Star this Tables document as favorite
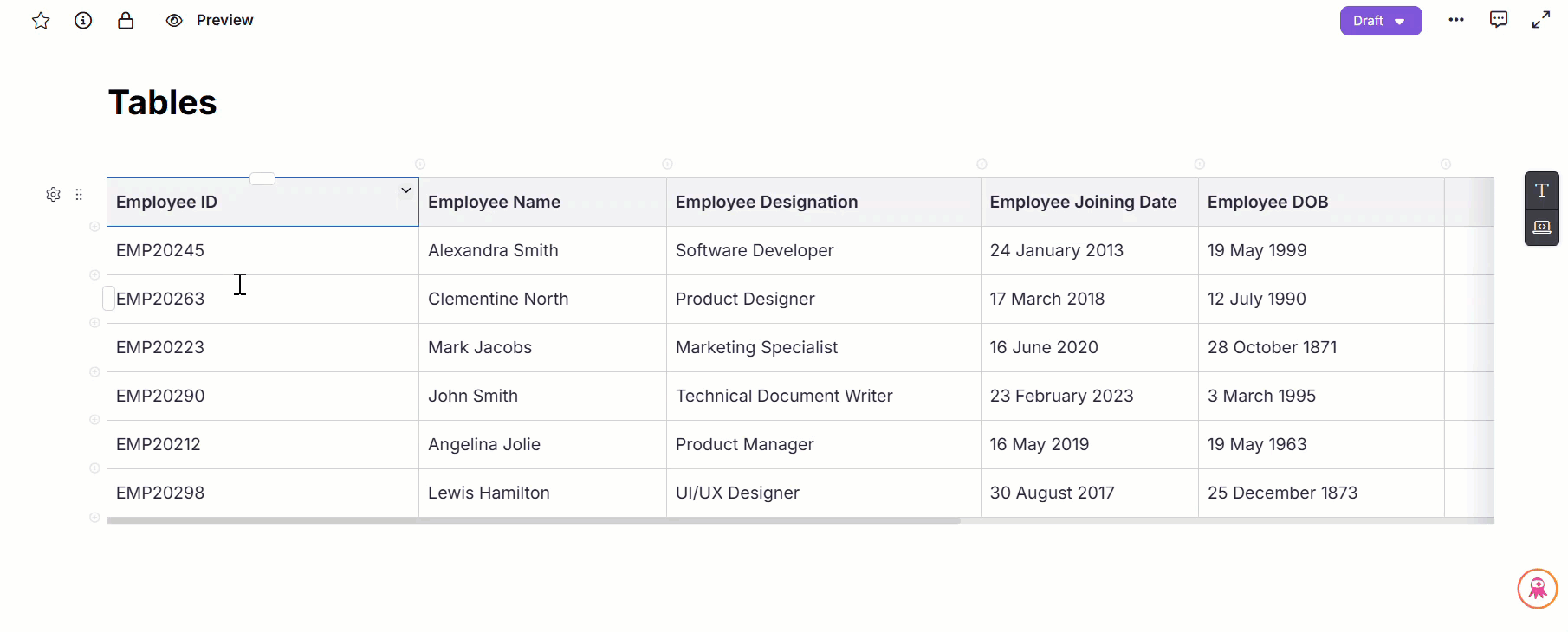This screenshot has height=632, width=1568. click(41, 21)
